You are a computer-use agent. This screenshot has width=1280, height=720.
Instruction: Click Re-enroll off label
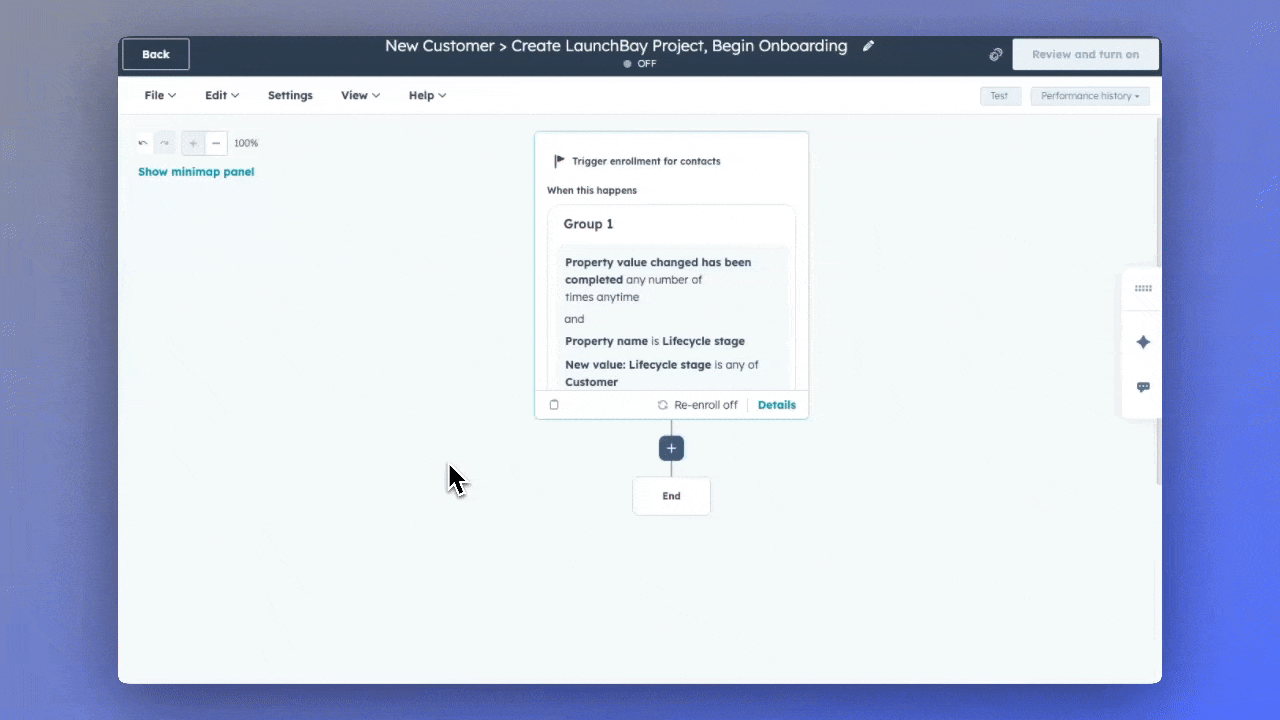tap(706, 405)
